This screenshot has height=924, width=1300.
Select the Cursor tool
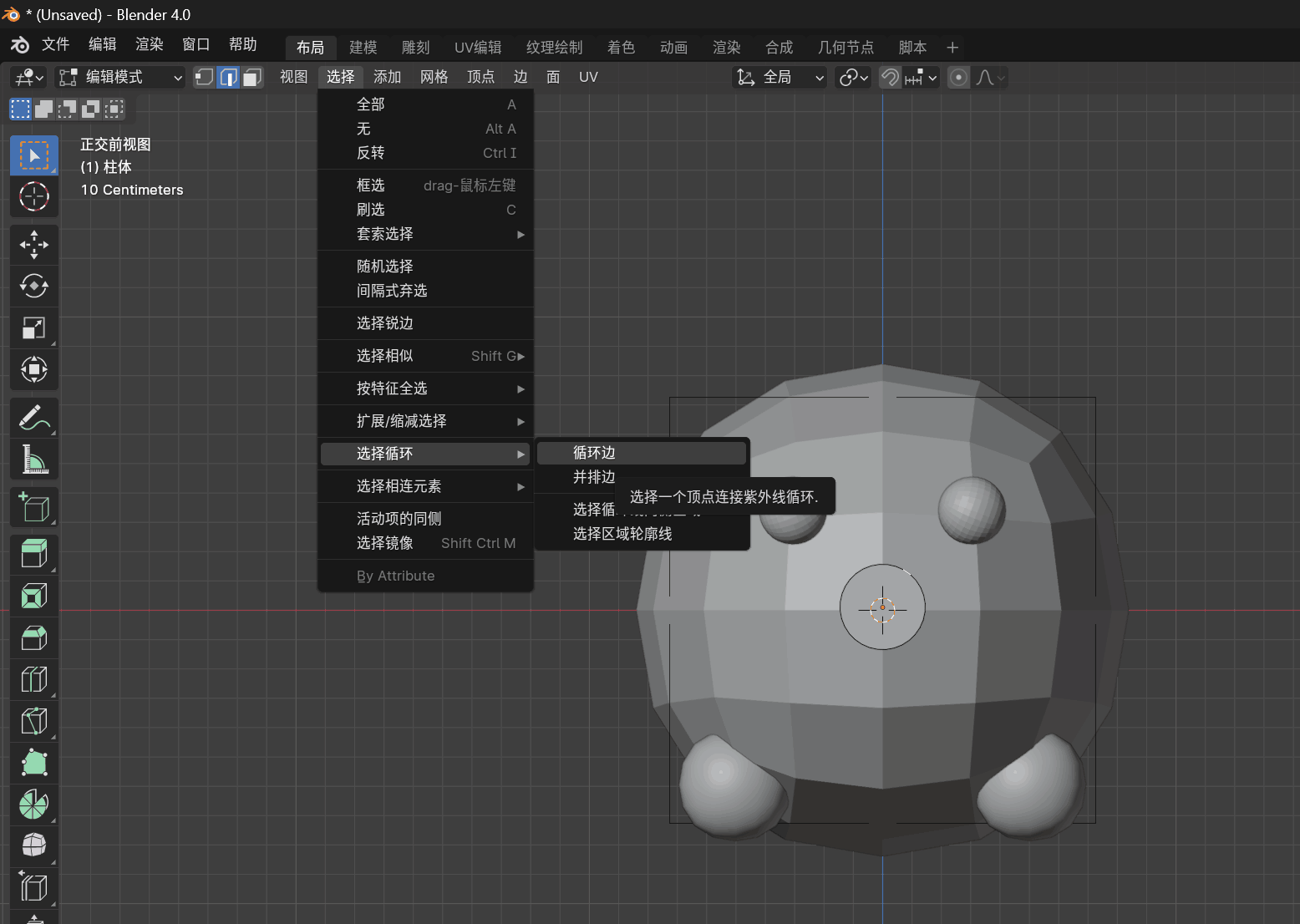[33, 197]
